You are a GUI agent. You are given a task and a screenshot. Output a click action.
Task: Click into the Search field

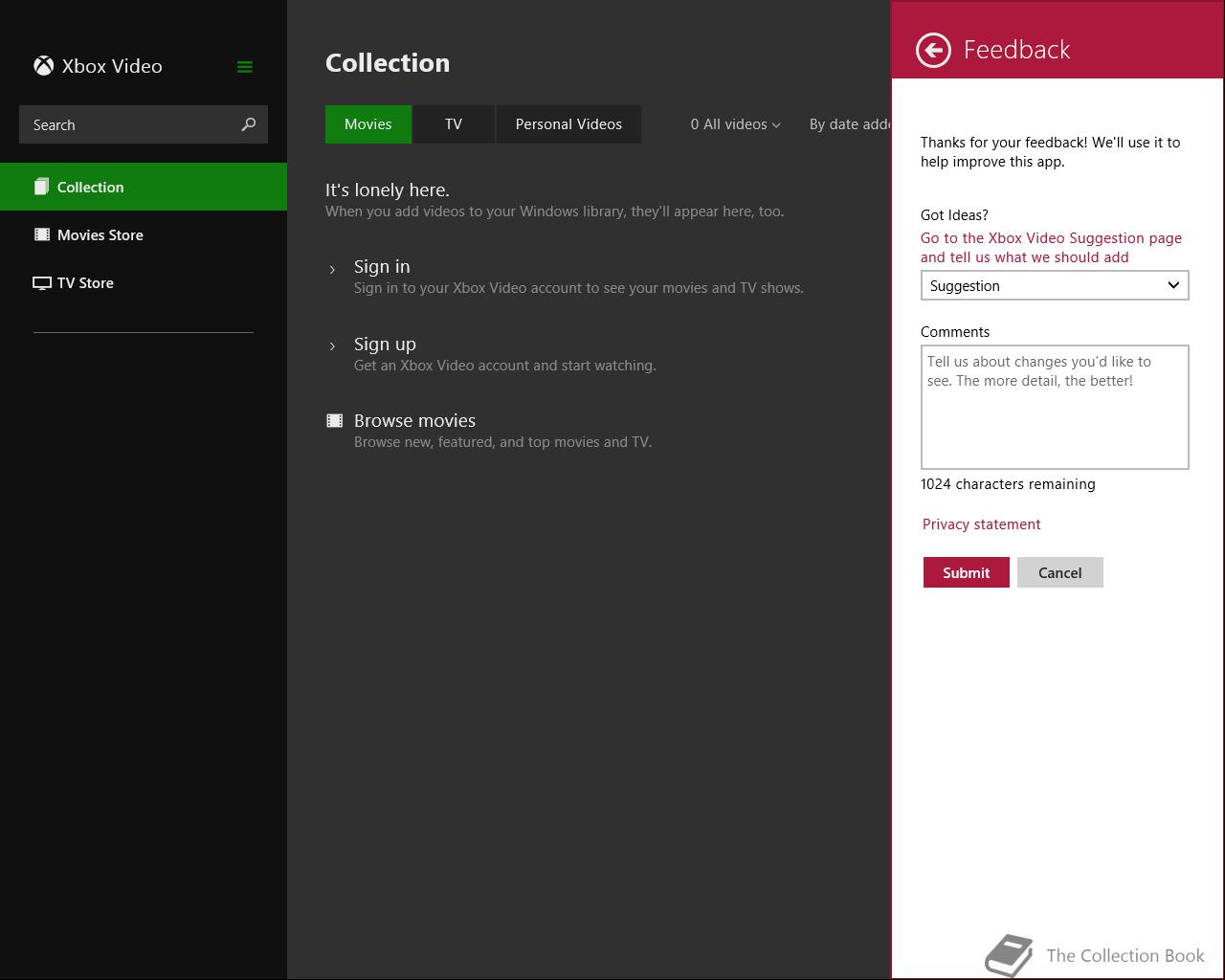click(144, 124)
